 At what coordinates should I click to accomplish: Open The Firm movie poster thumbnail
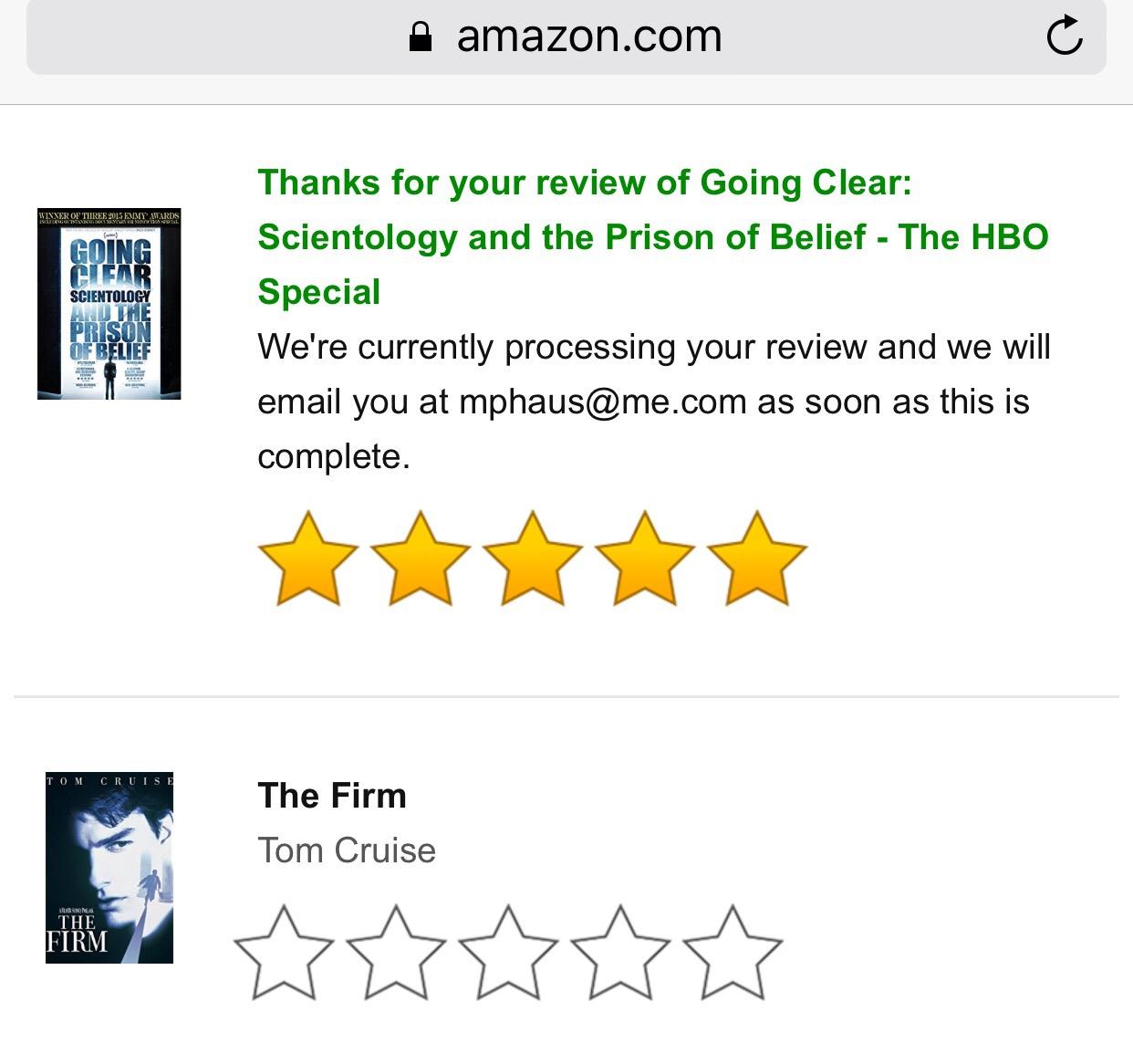coord(109,868)
